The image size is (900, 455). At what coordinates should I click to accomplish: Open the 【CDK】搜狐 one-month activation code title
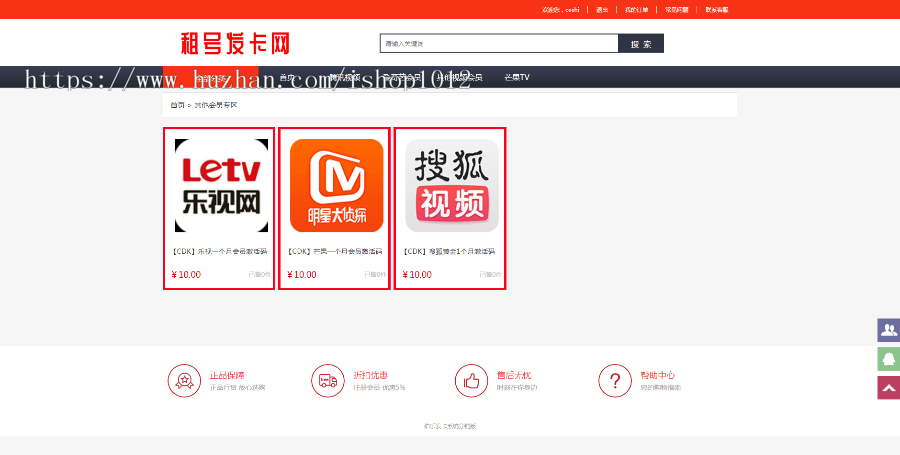[449, 251]
